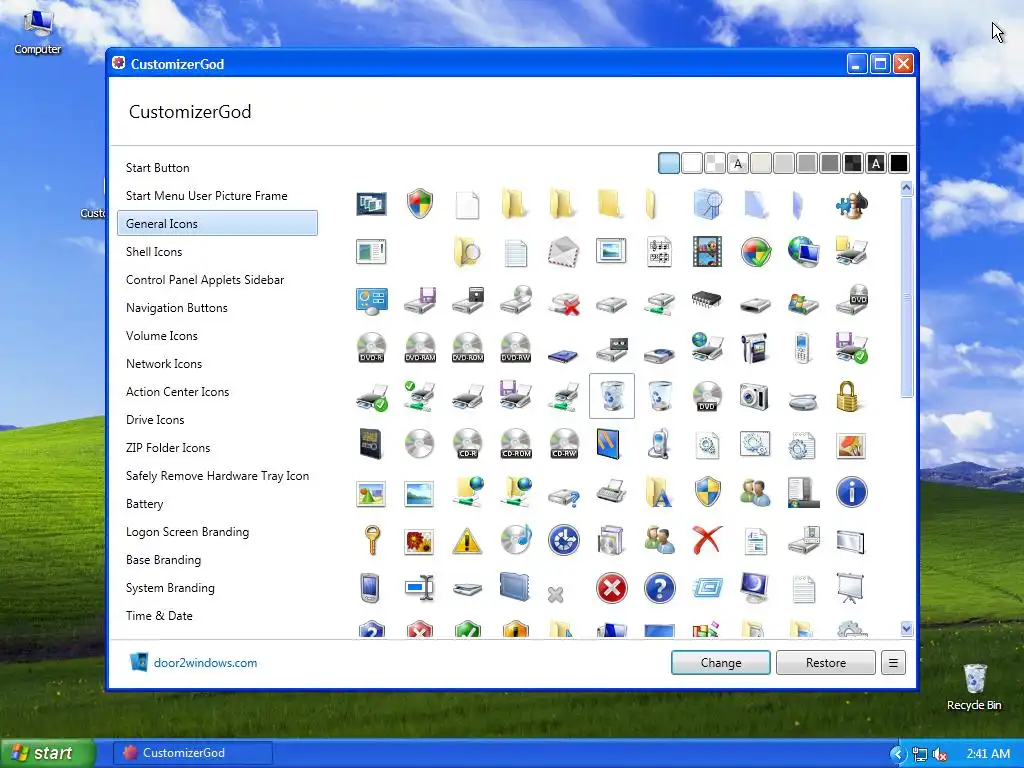Choose the checkerboard transparent background swatch
Image resolution: width=1024 pixels, height=768 pixels.
pyautogui.click(x=715, y=163)
